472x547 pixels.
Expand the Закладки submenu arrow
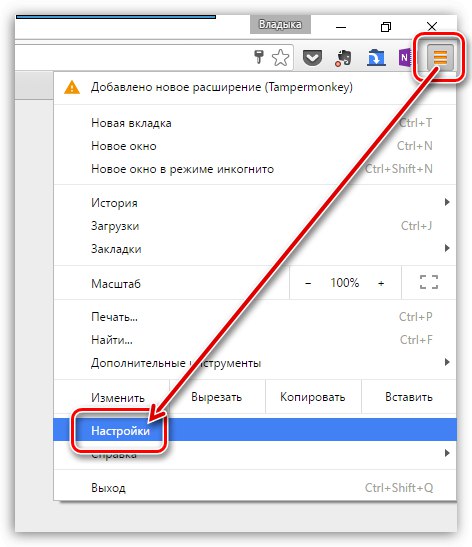(447, 248)
